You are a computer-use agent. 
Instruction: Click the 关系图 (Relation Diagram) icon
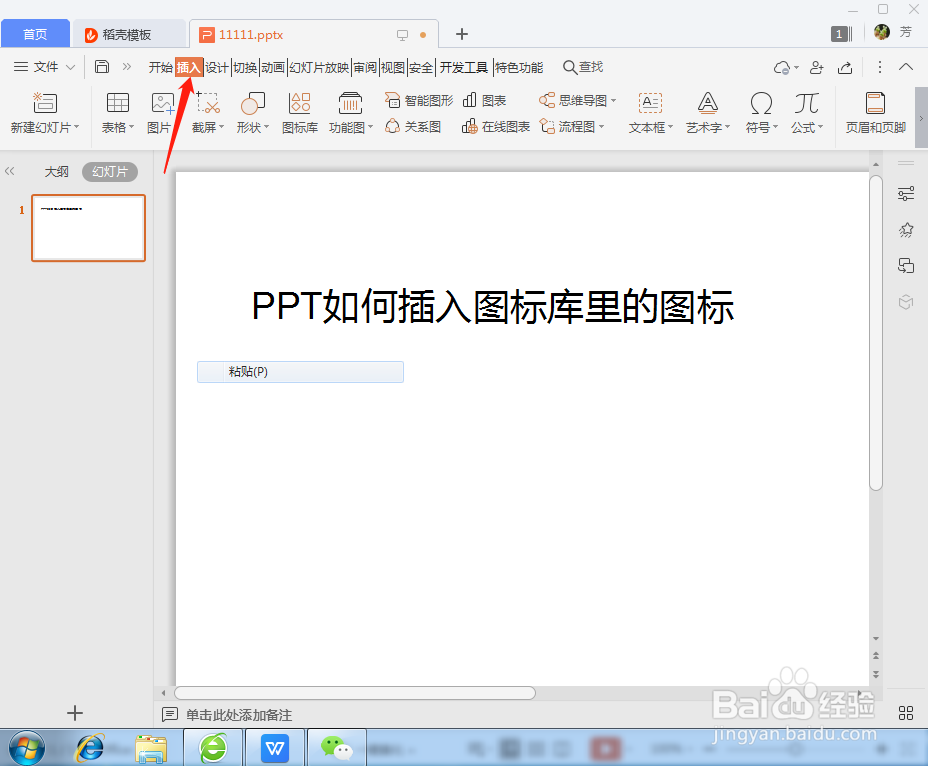pos(413,126)
